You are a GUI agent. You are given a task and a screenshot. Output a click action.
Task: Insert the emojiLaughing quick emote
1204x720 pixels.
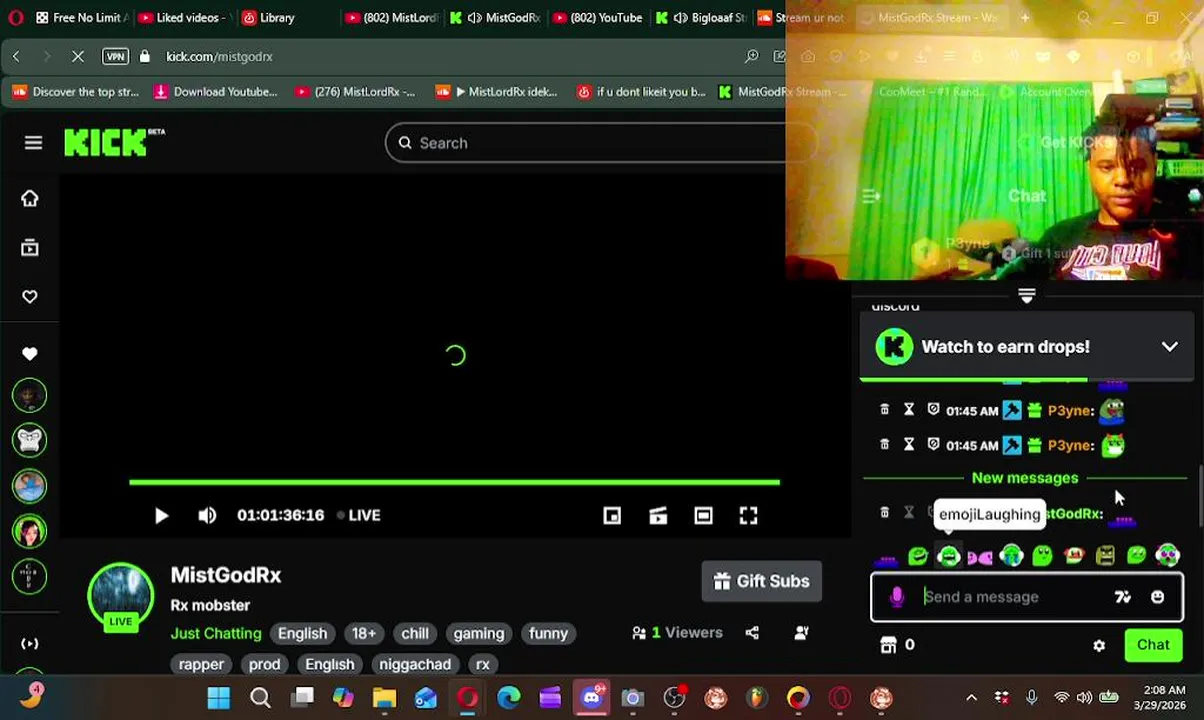[x=949, y=556]
